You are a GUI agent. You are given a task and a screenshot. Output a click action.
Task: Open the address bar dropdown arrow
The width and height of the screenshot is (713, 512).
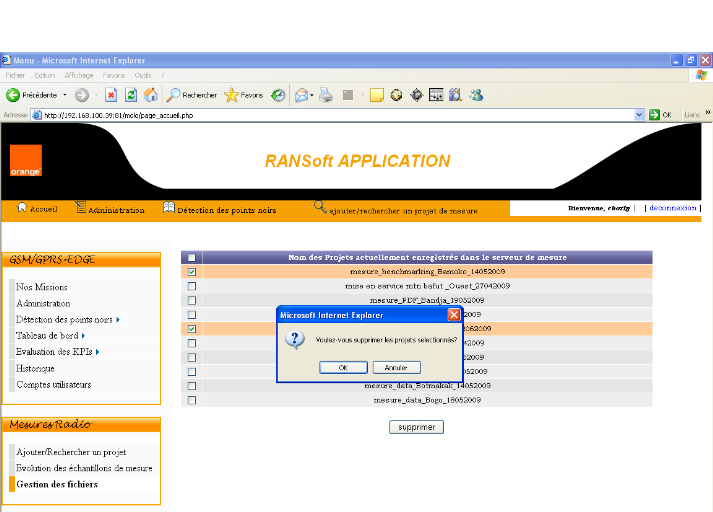(x=639, y=115)
